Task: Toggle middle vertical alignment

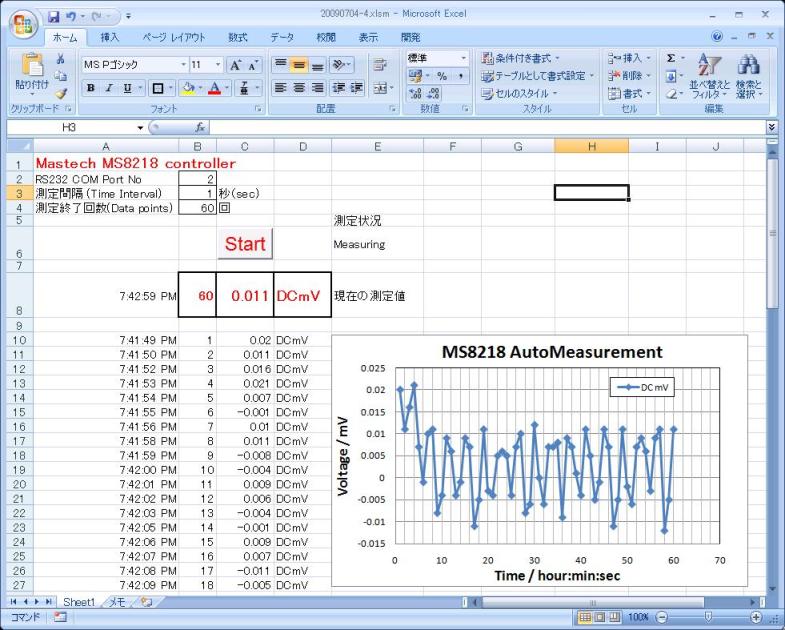Action: tap(299, 65)
